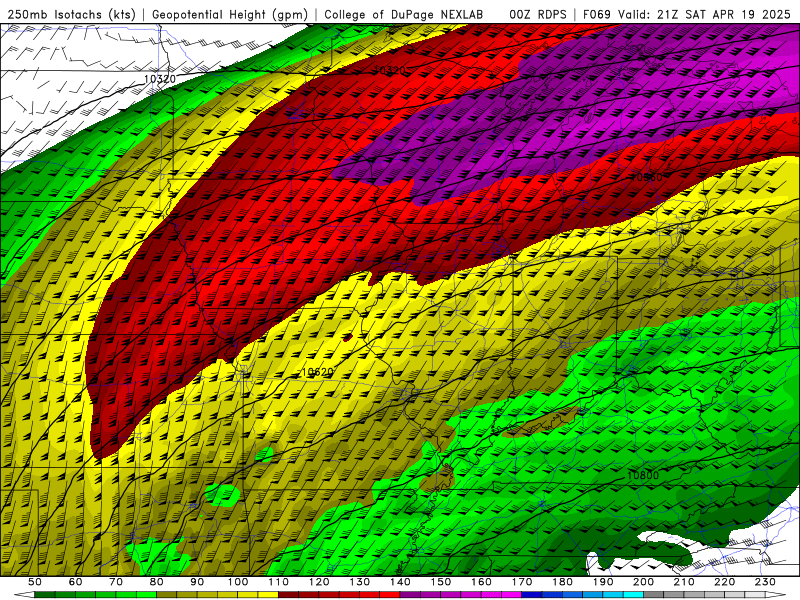Click the '50' value on the color scale
The width and height of the screenshot is (800, 600).
tap(35, 582)
